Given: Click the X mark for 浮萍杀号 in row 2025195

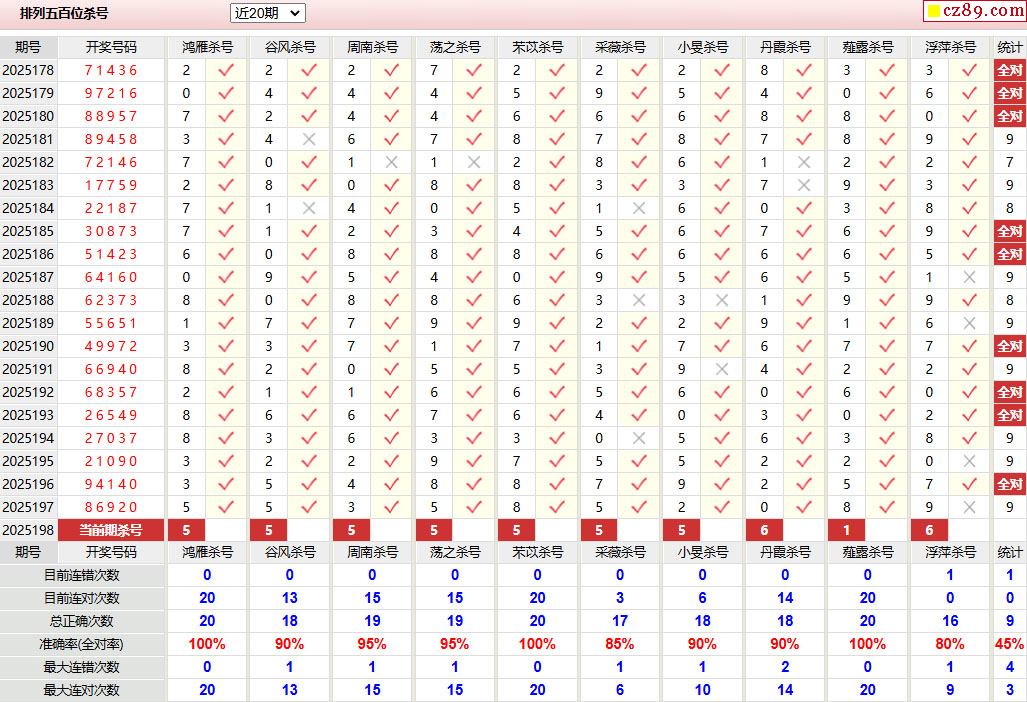Looking at the screenshot, I should coord(969,461).
